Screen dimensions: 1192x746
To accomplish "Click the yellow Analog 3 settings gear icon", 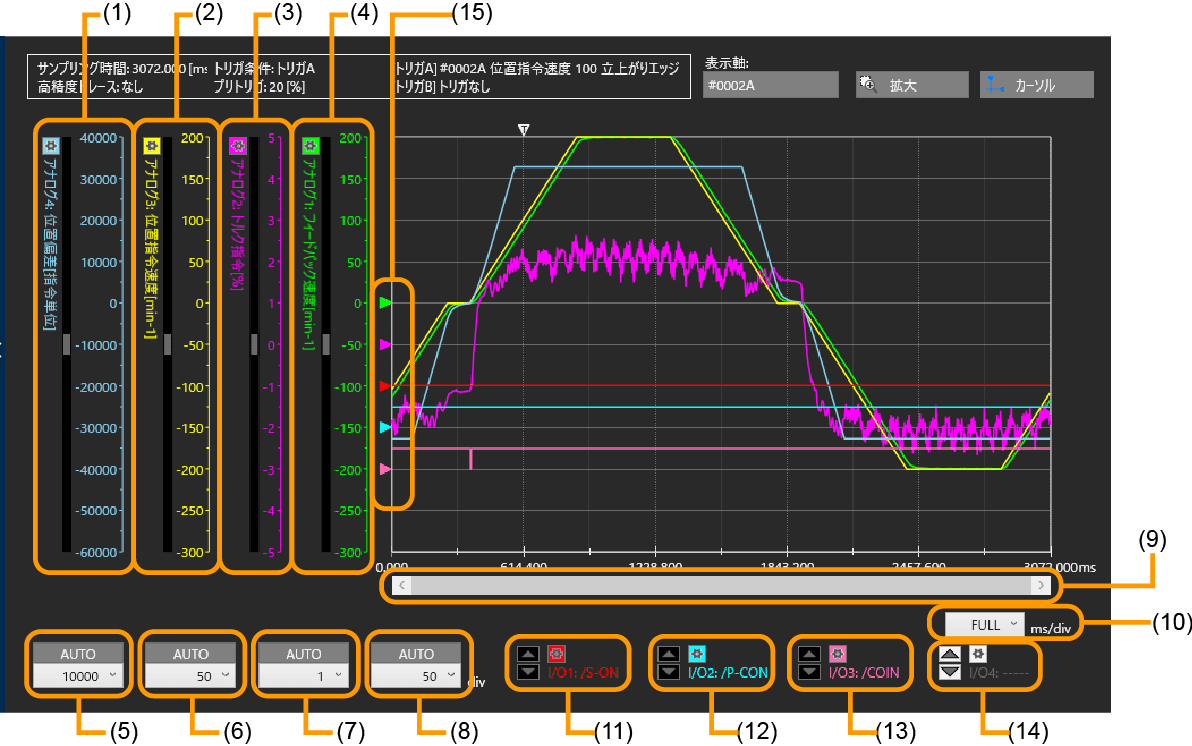I will (152, 145).
